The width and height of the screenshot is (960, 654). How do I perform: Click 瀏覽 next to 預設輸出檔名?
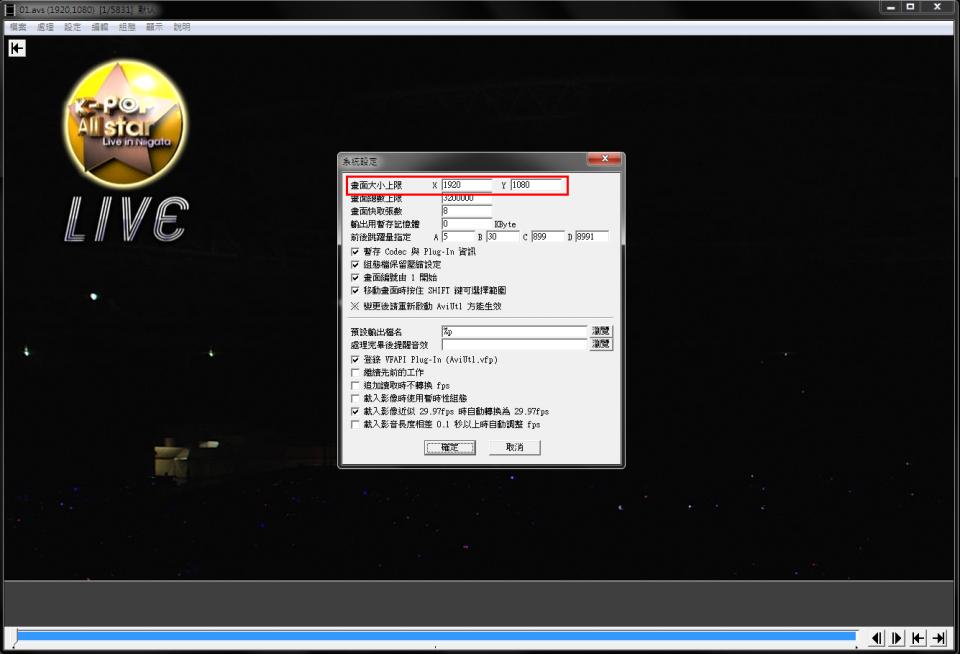tap(601, 331)
